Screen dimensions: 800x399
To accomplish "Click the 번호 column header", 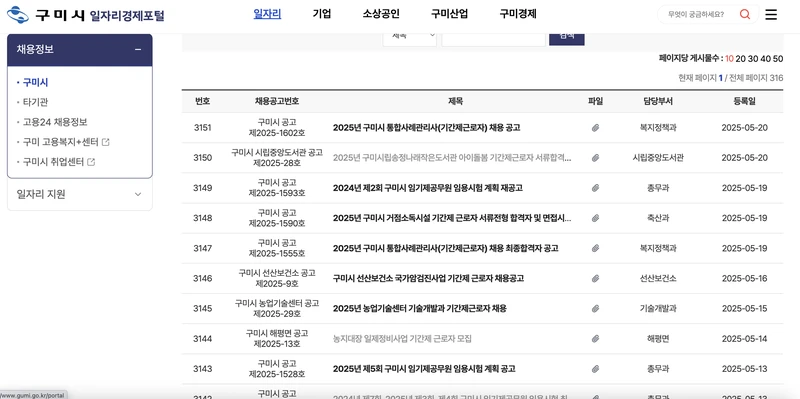I will [x=203, y=101].
